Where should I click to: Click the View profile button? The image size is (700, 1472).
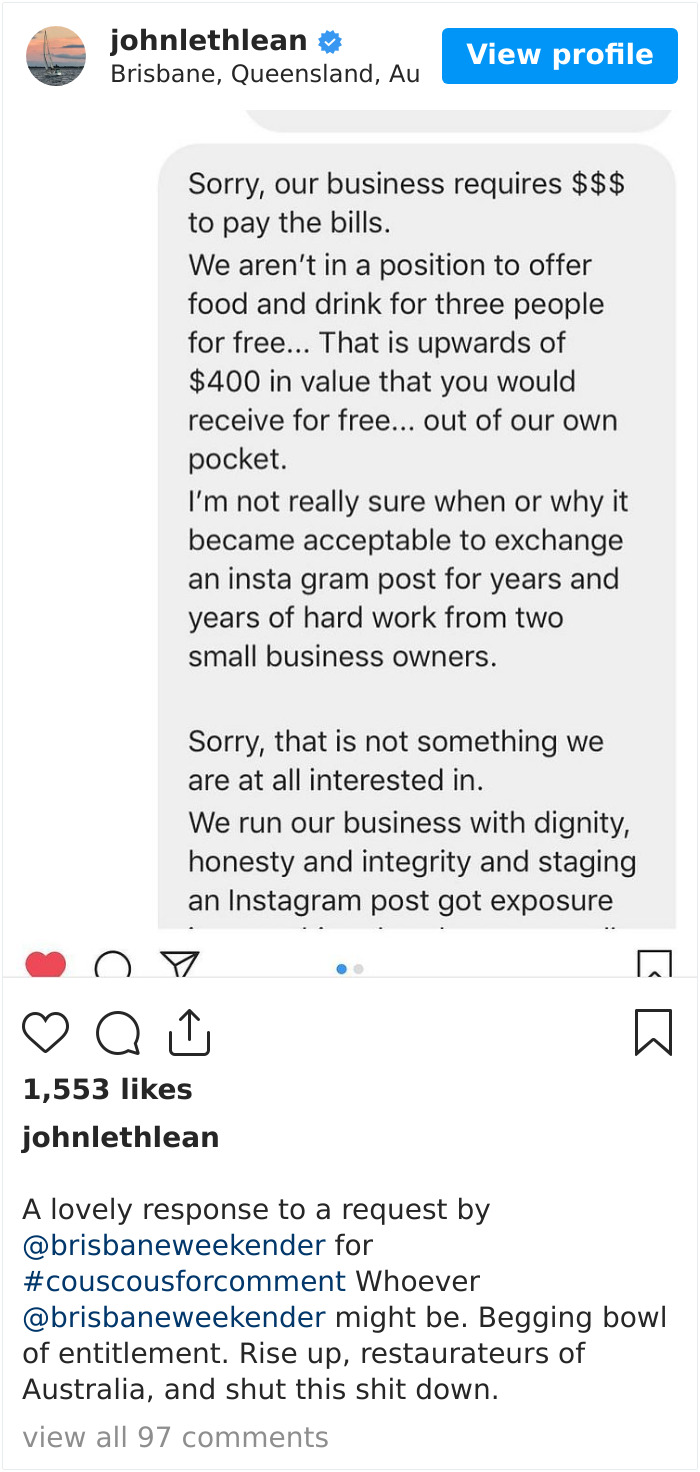(x=559, y=55)
